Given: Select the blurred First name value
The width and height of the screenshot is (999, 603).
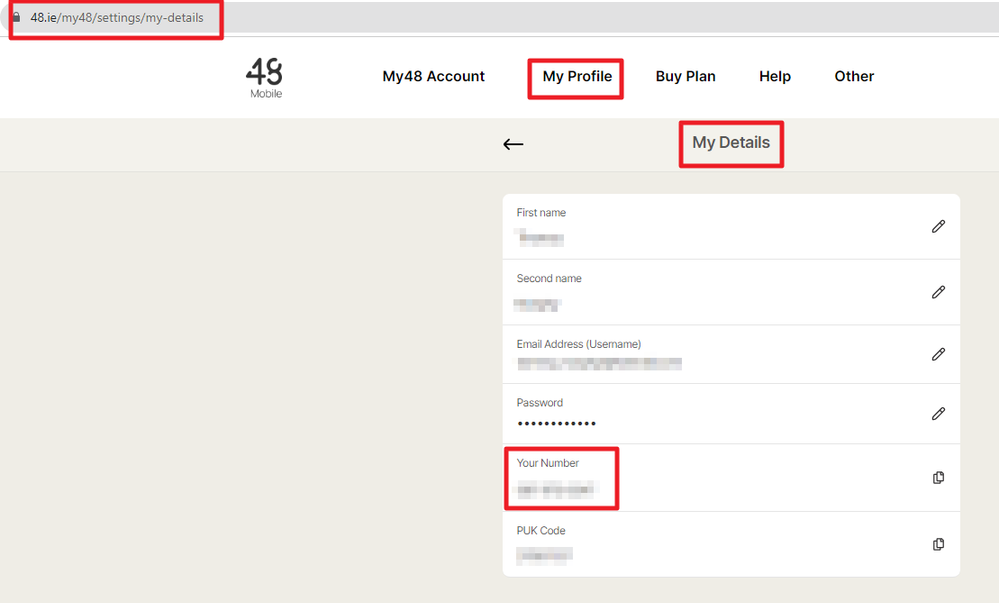Looking at the screenshot, I should [541, 239].
